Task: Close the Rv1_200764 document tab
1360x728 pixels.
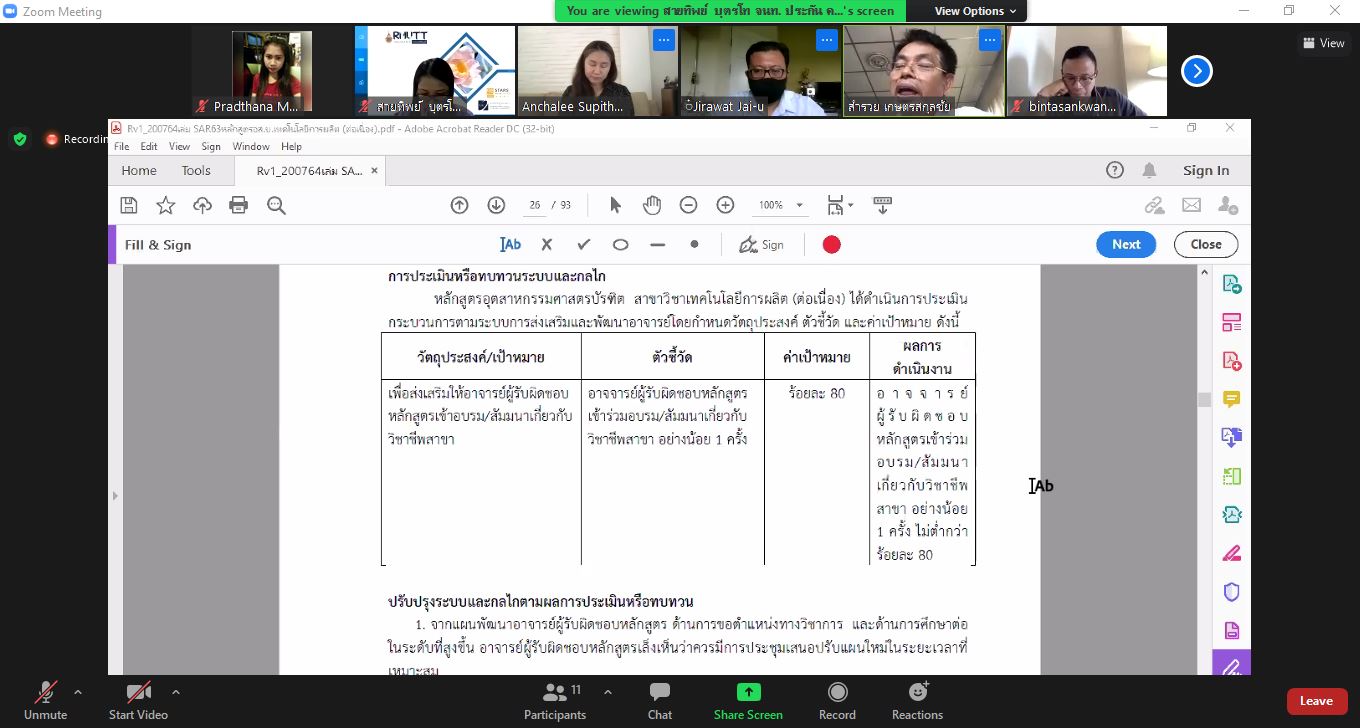Action: click(375, 171)
